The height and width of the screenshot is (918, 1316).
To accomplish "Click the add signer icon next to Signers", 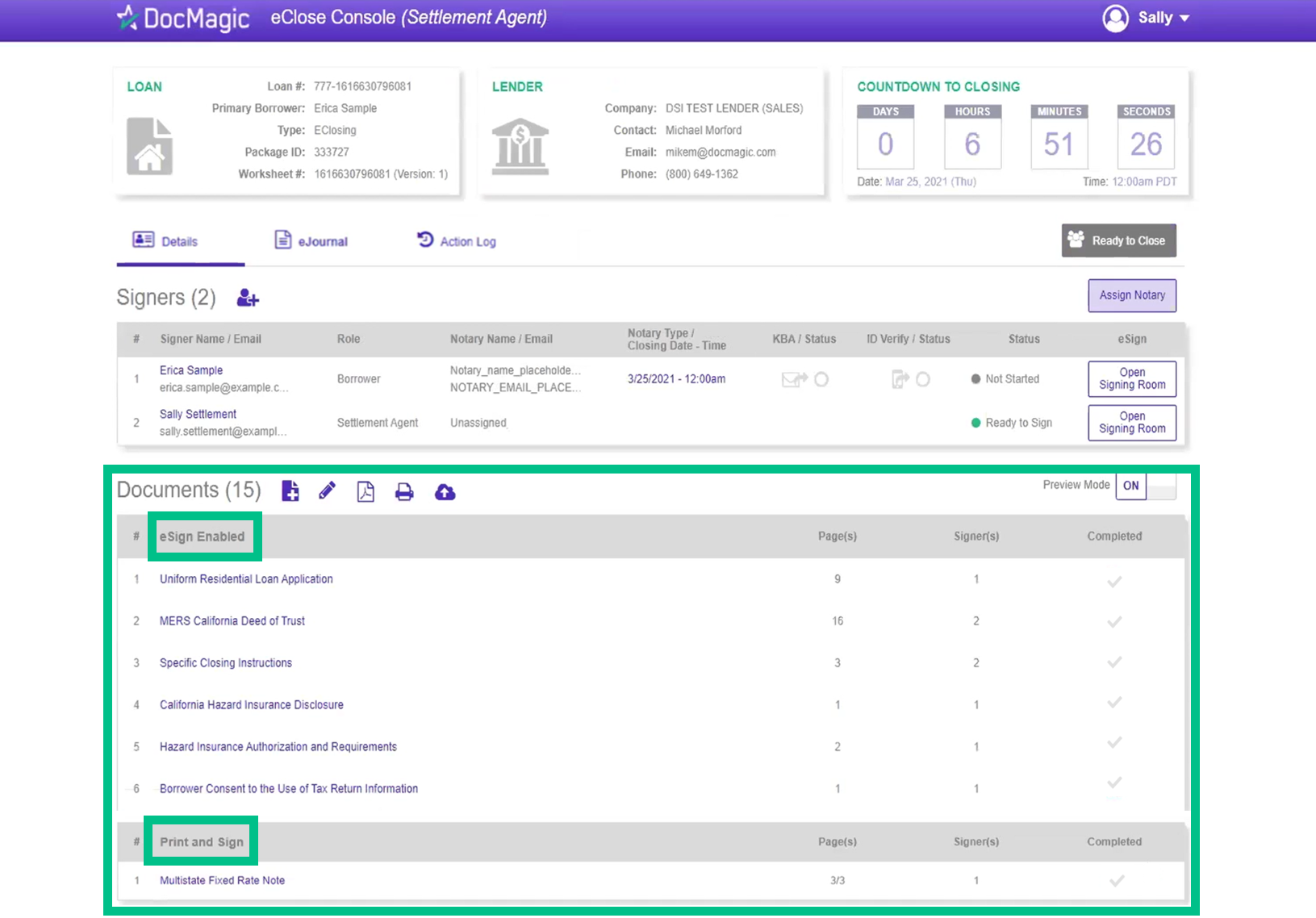I will (248, 298).
